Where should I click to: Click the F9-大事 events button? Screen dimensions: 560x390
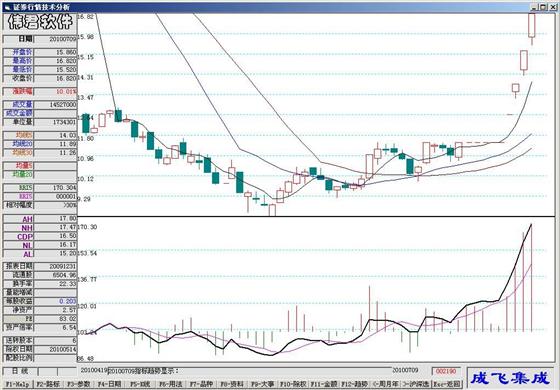(x=262, y=385)
